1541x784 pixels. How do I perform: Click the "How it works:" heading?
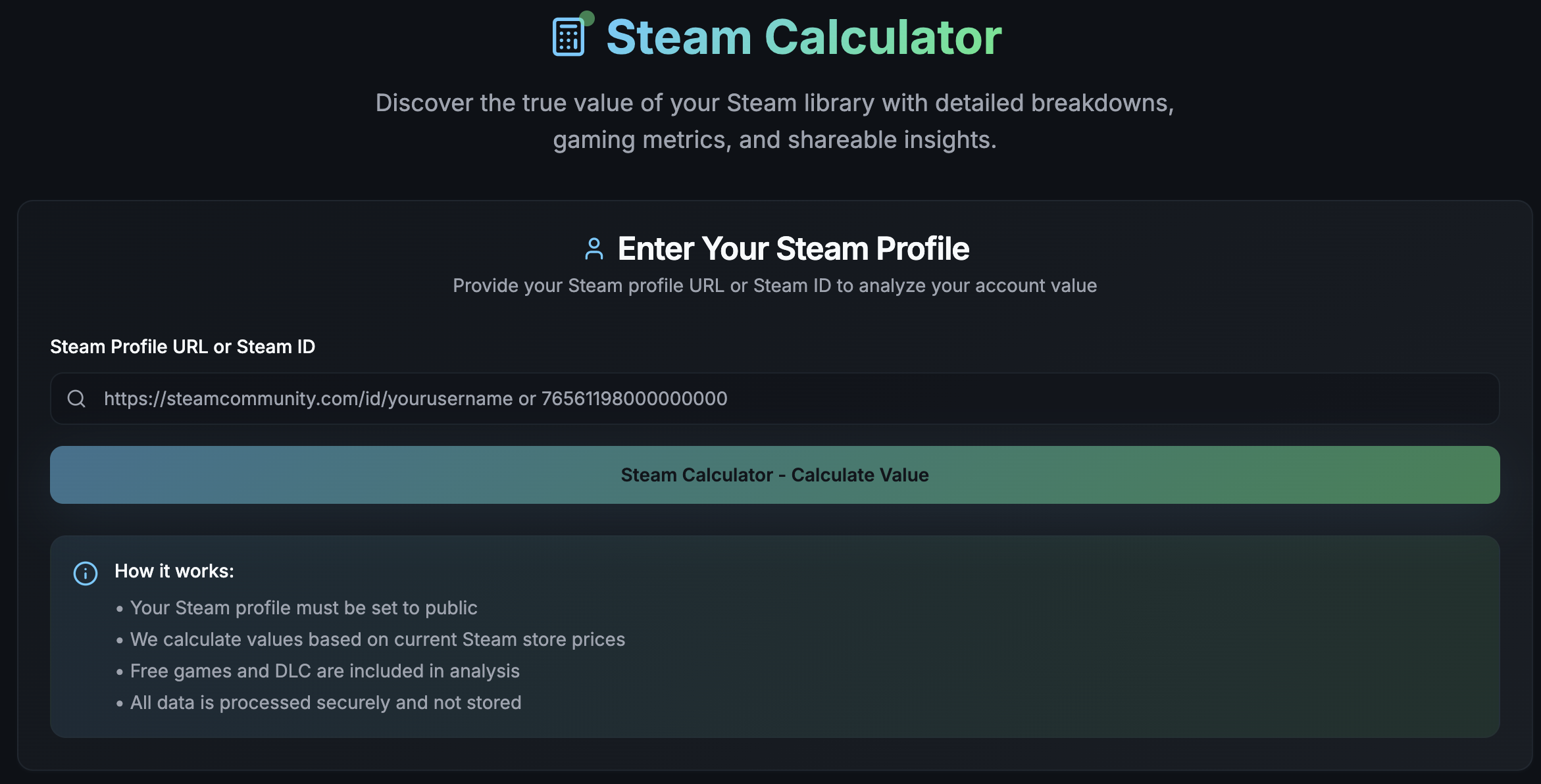pos(174,571)
